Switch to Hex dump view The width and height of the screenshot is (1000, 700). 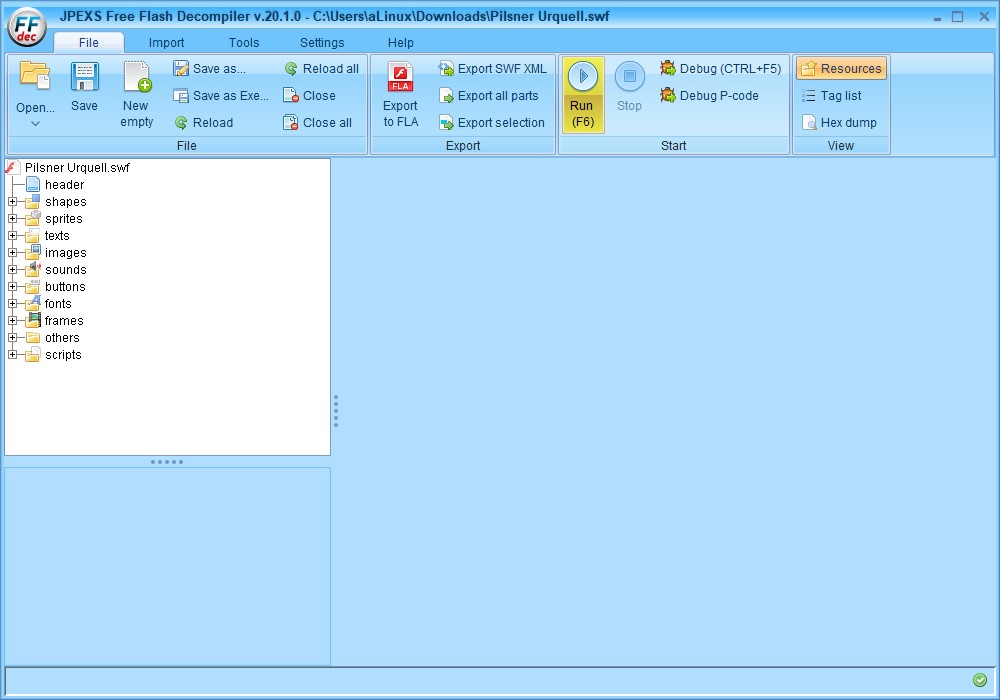pos(839,122)
